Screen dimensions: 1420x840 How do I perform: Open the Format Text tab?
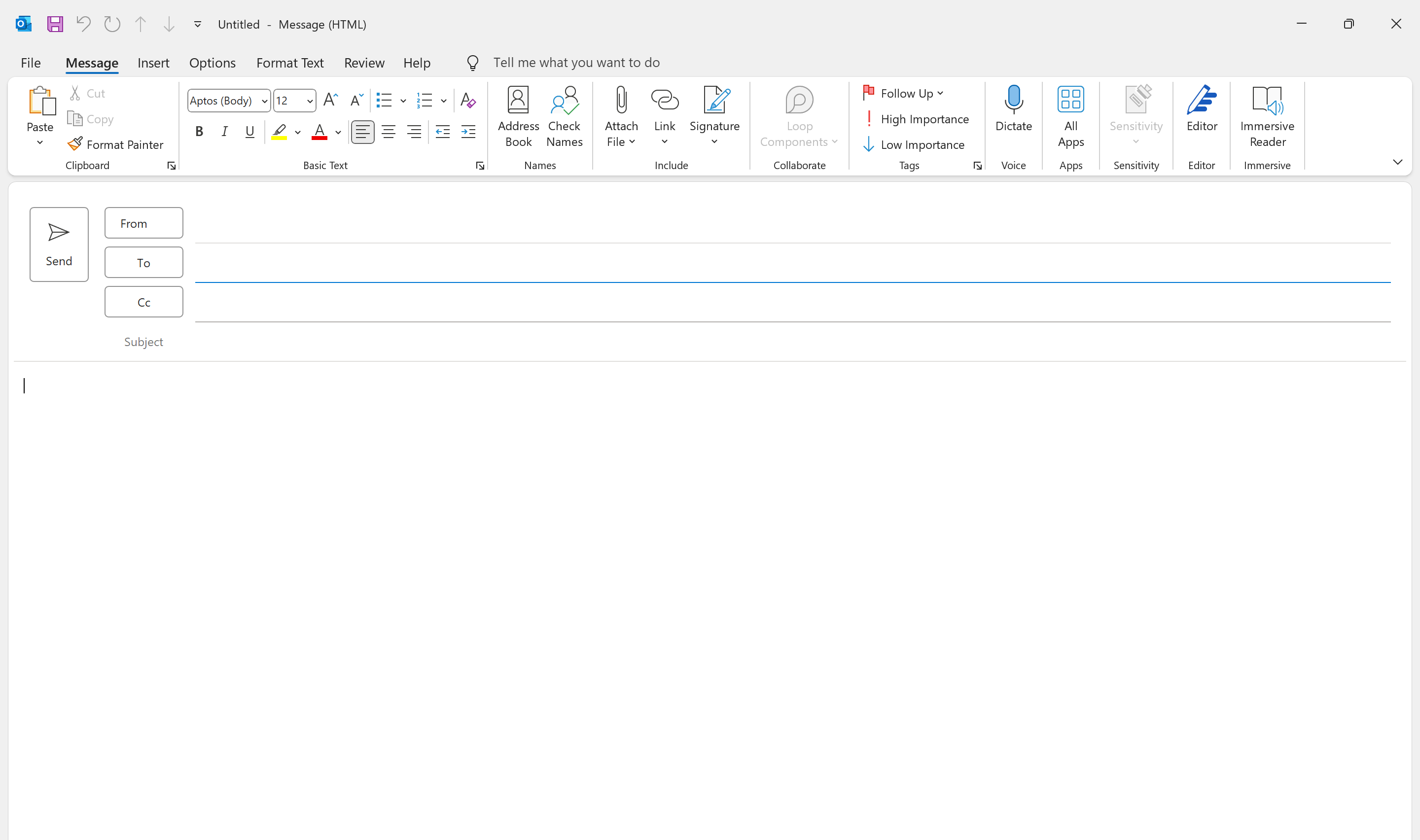click(x=290, y=63)
